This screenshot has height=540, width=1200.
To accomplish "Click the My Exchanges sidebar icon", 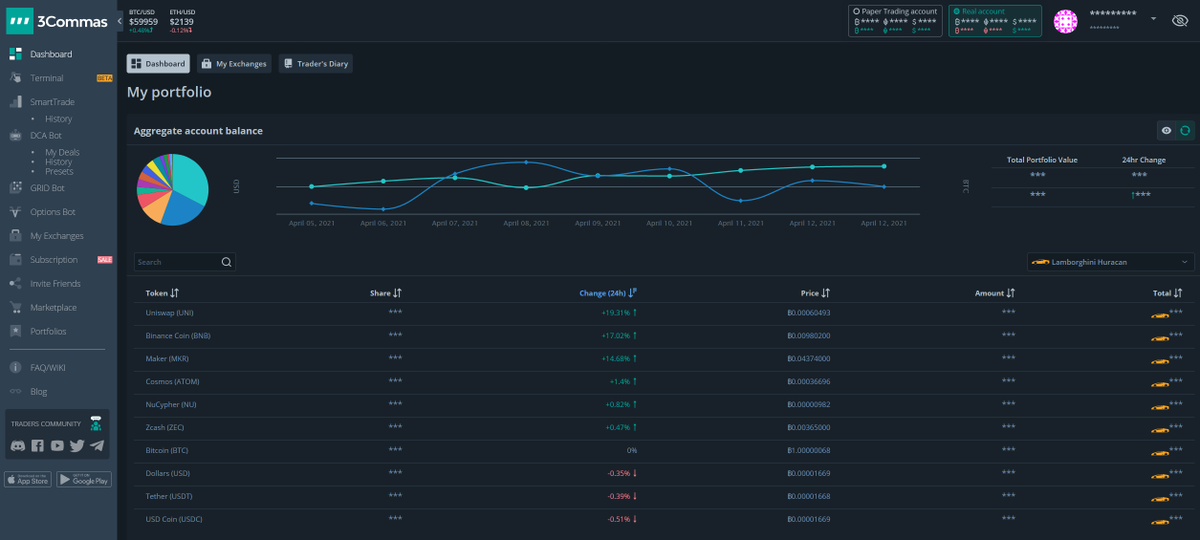I will 16,236.
